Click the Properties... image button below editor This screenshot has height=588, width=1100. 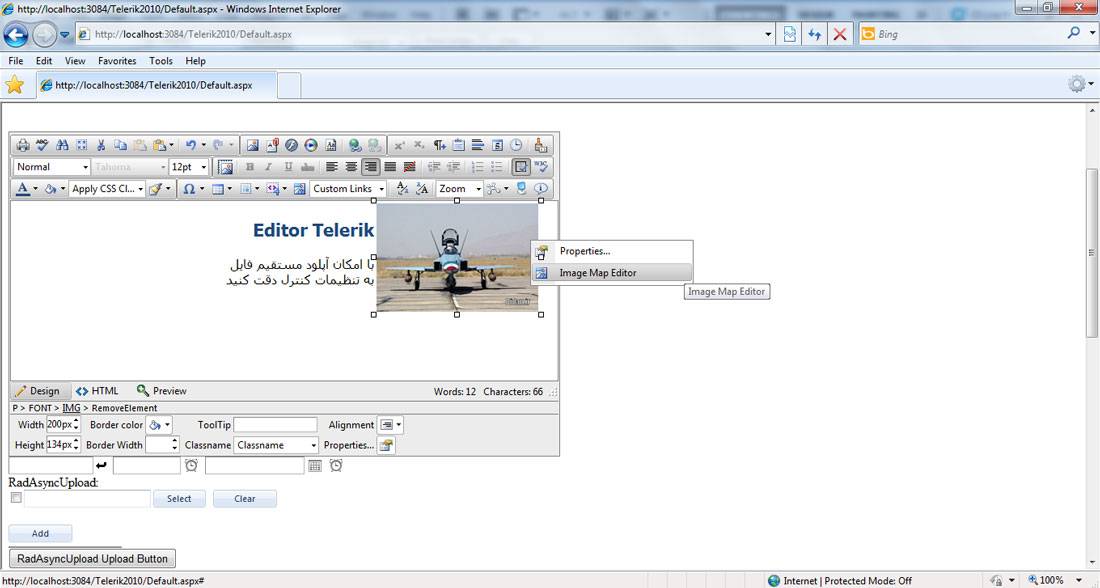pyautogui.click(x=386, y=445)
